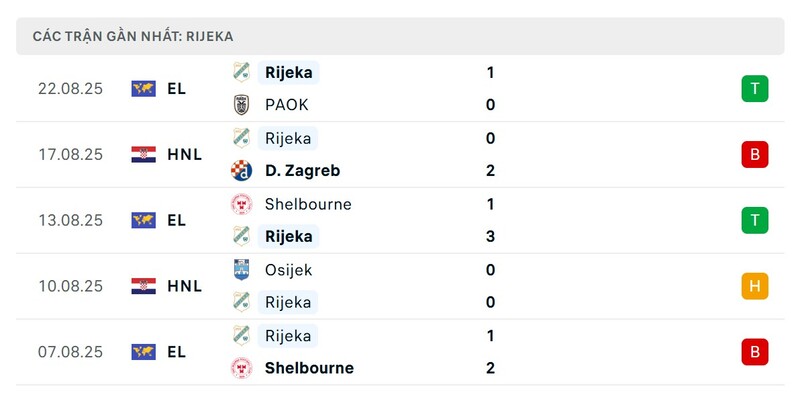Click the green T badge for PAOK match

755,89
